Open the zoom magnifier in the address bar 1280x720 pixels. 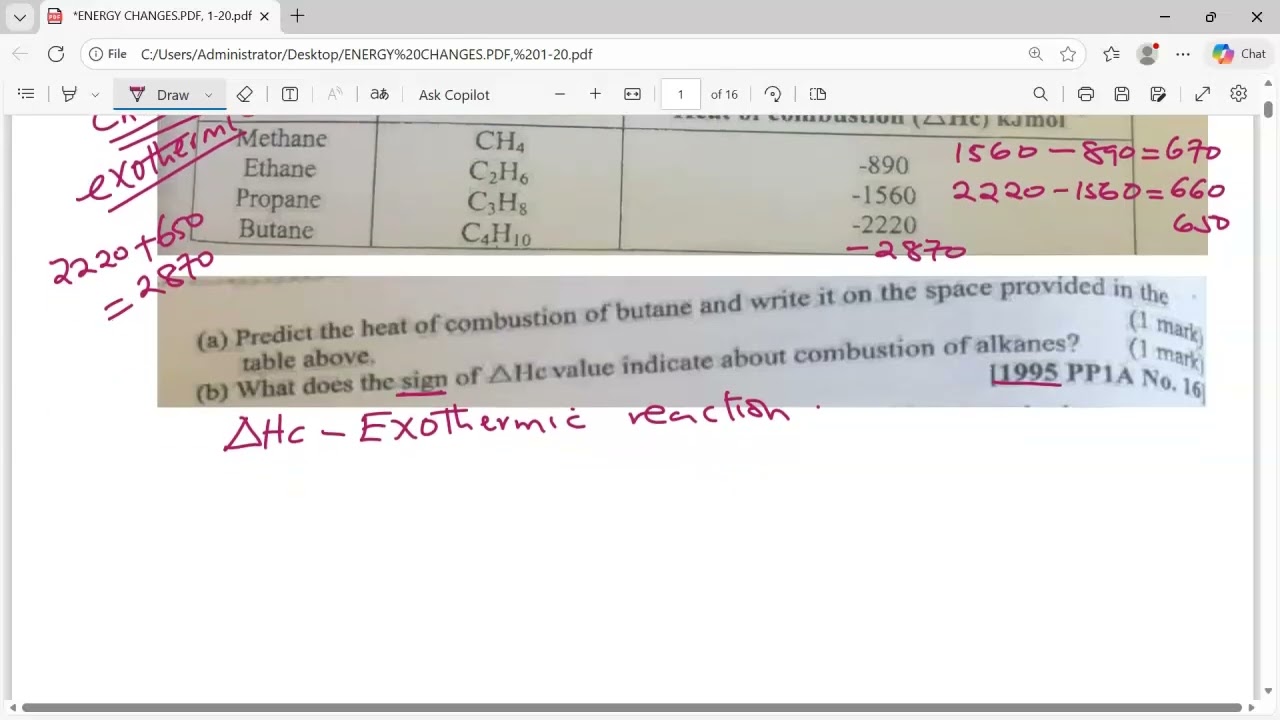point(1036,54)
